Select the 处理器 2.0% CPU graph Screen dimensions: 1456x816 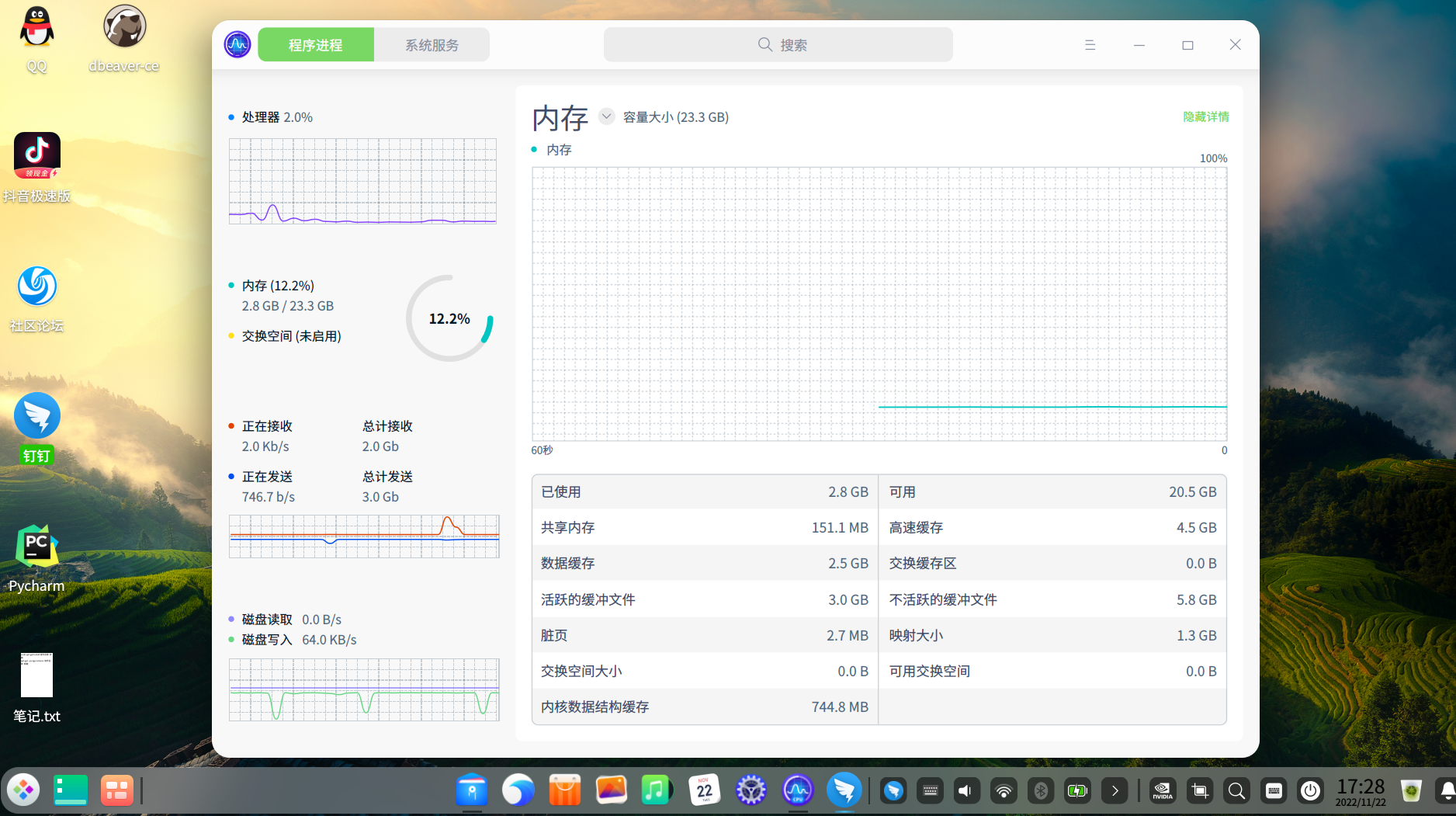[x=362, y=181]
